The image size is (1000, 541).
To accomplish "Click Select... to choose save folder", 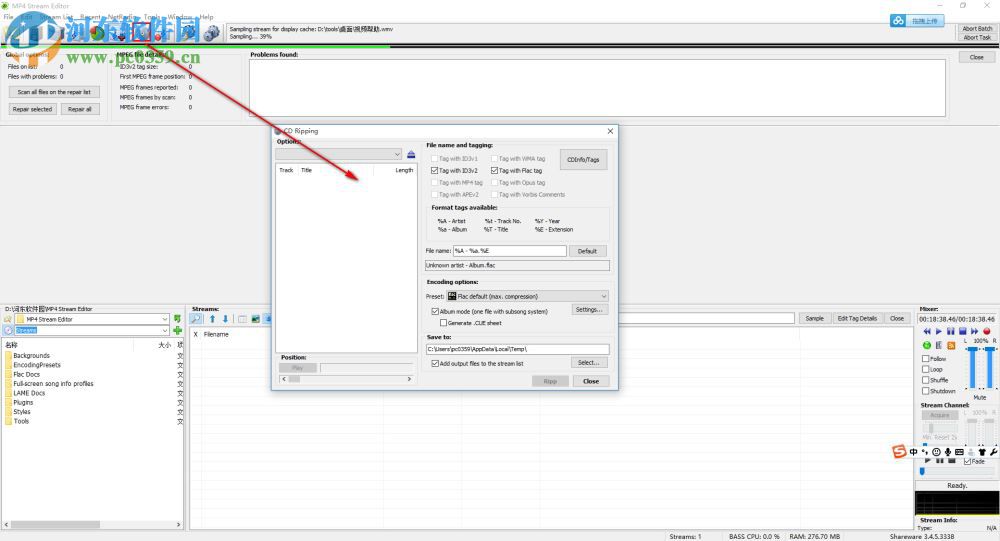I will (589, 362).
